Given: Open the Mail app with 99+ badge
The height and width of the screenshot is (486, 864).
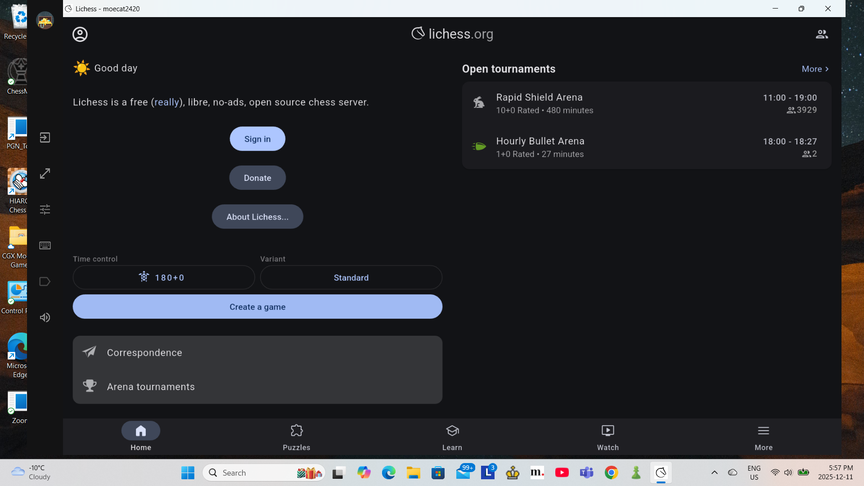Looking at the screenshot, I should coord(464,472).
